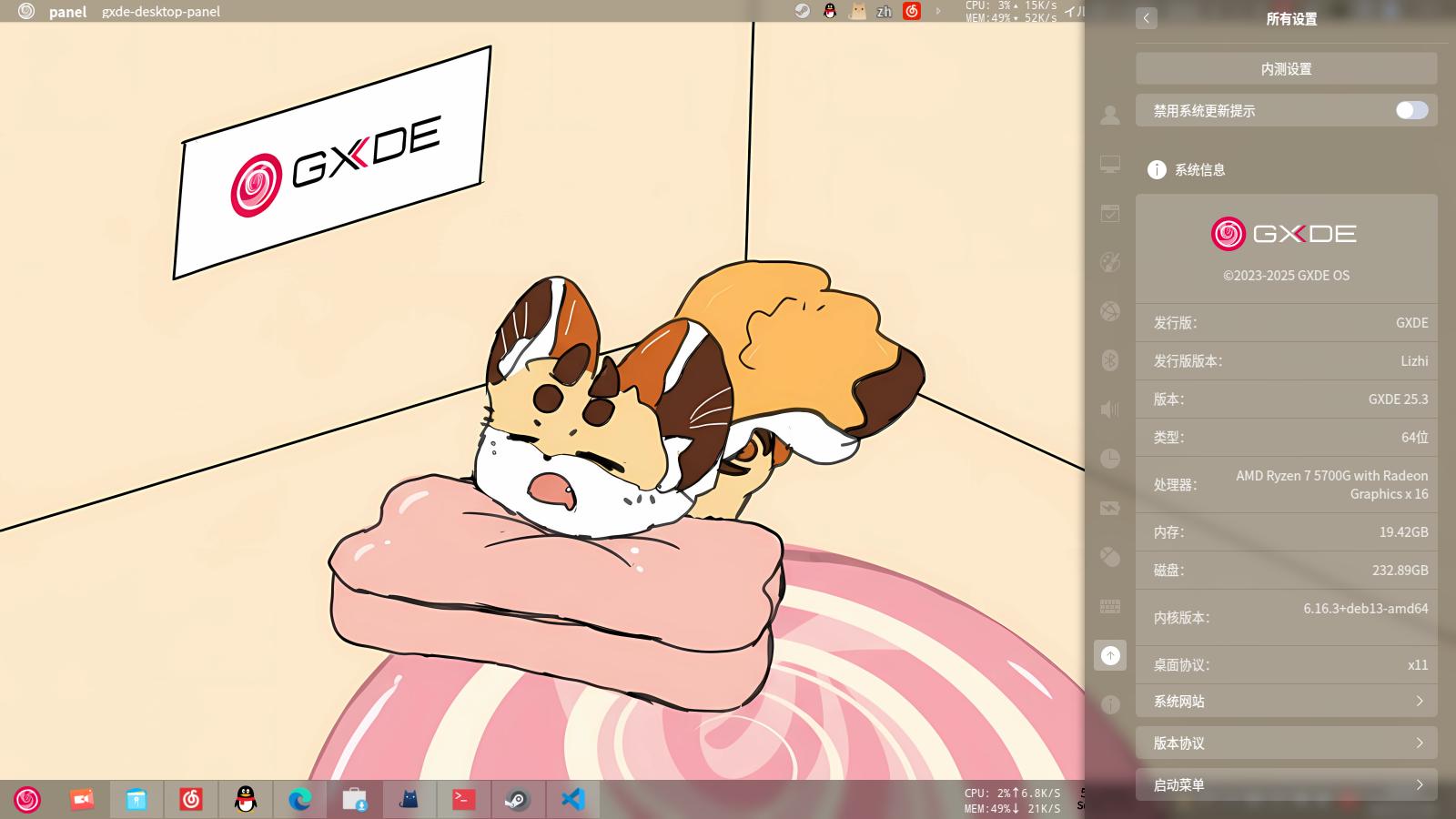Open the Display settings sidebar icon
This screenshot has width=1456, height=819.
coord(1110,164)
